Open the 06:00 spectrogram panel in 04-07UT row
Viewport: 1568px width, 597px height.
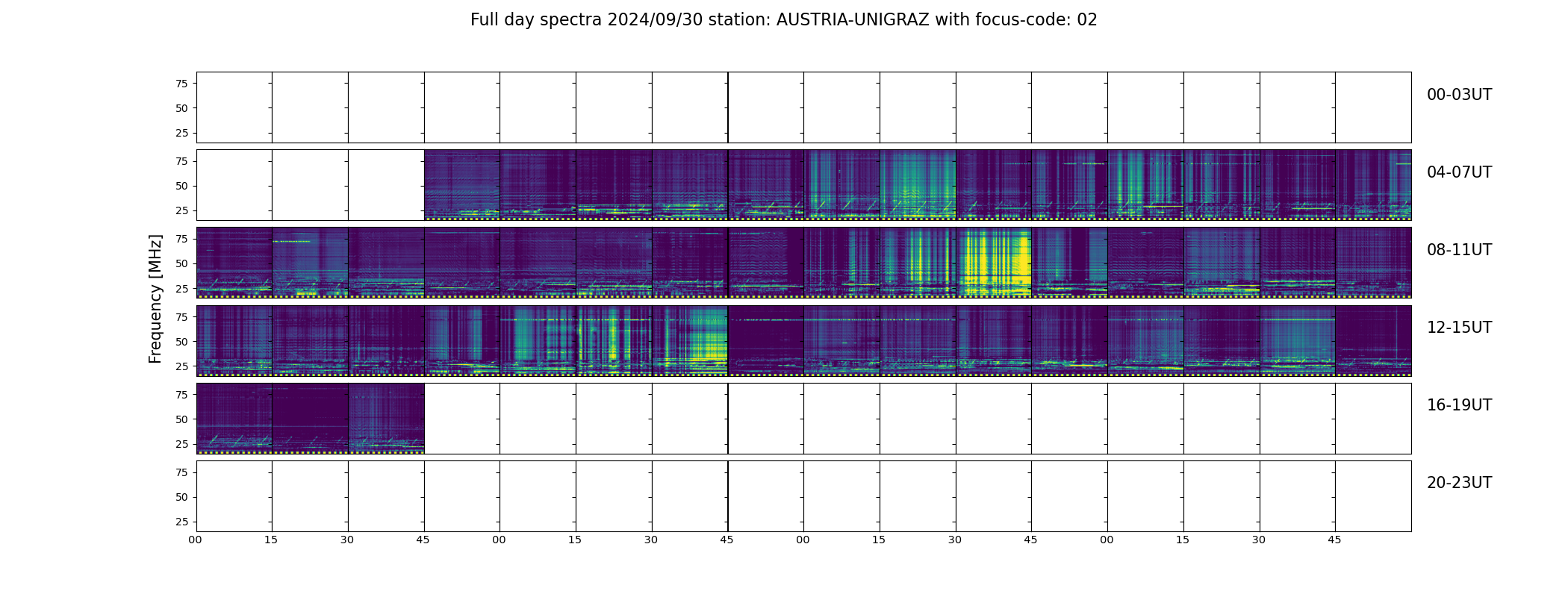click(841, 185)
